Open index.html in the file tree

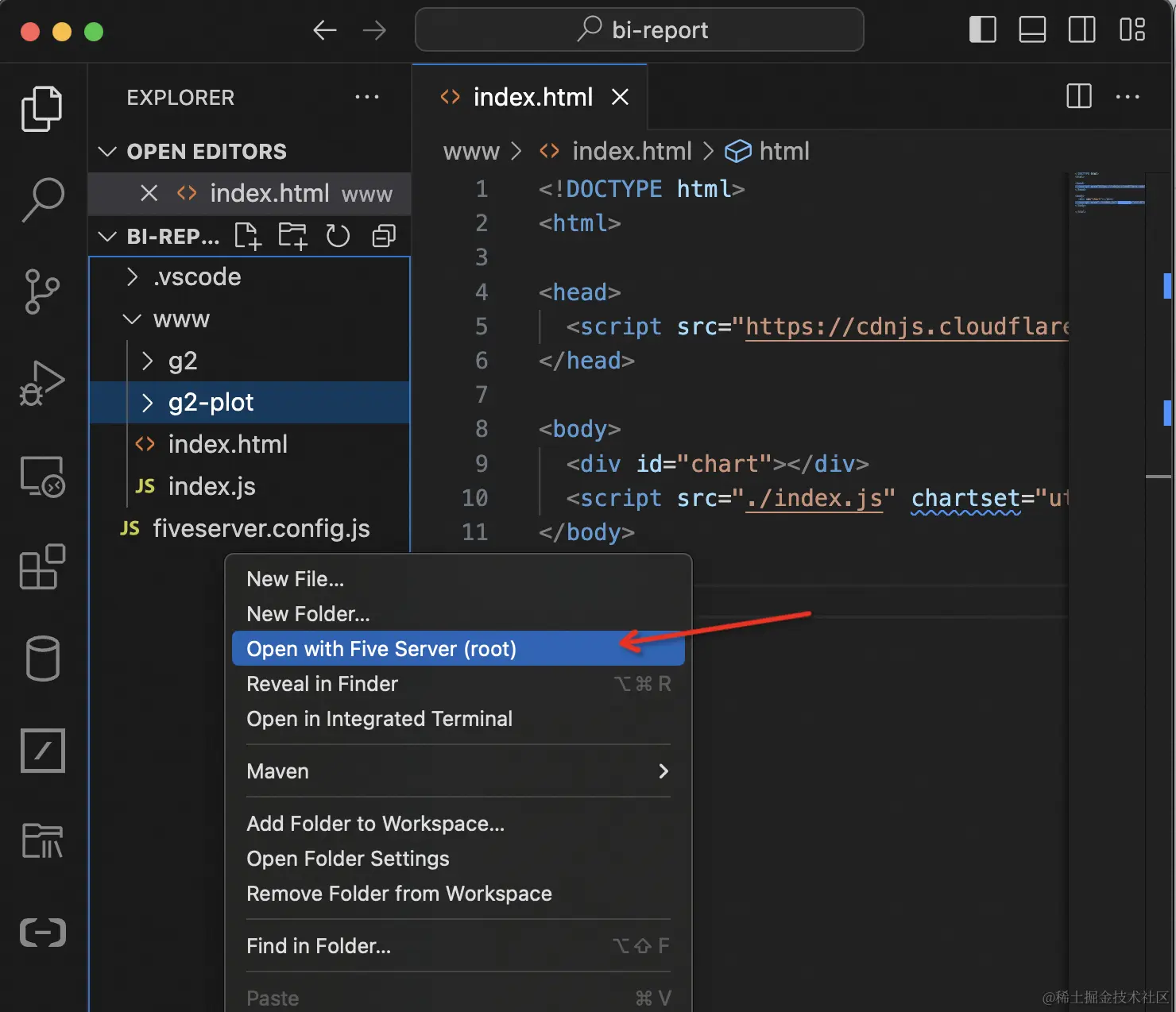(250, 444)
